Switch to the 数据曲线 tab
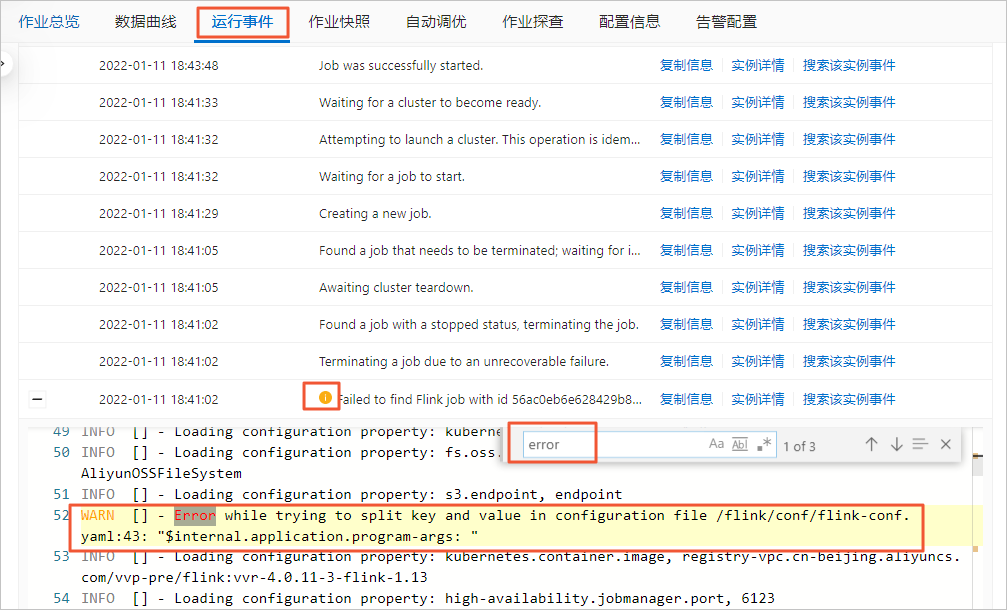This screenshot has width=1007, height=610. 146,22
